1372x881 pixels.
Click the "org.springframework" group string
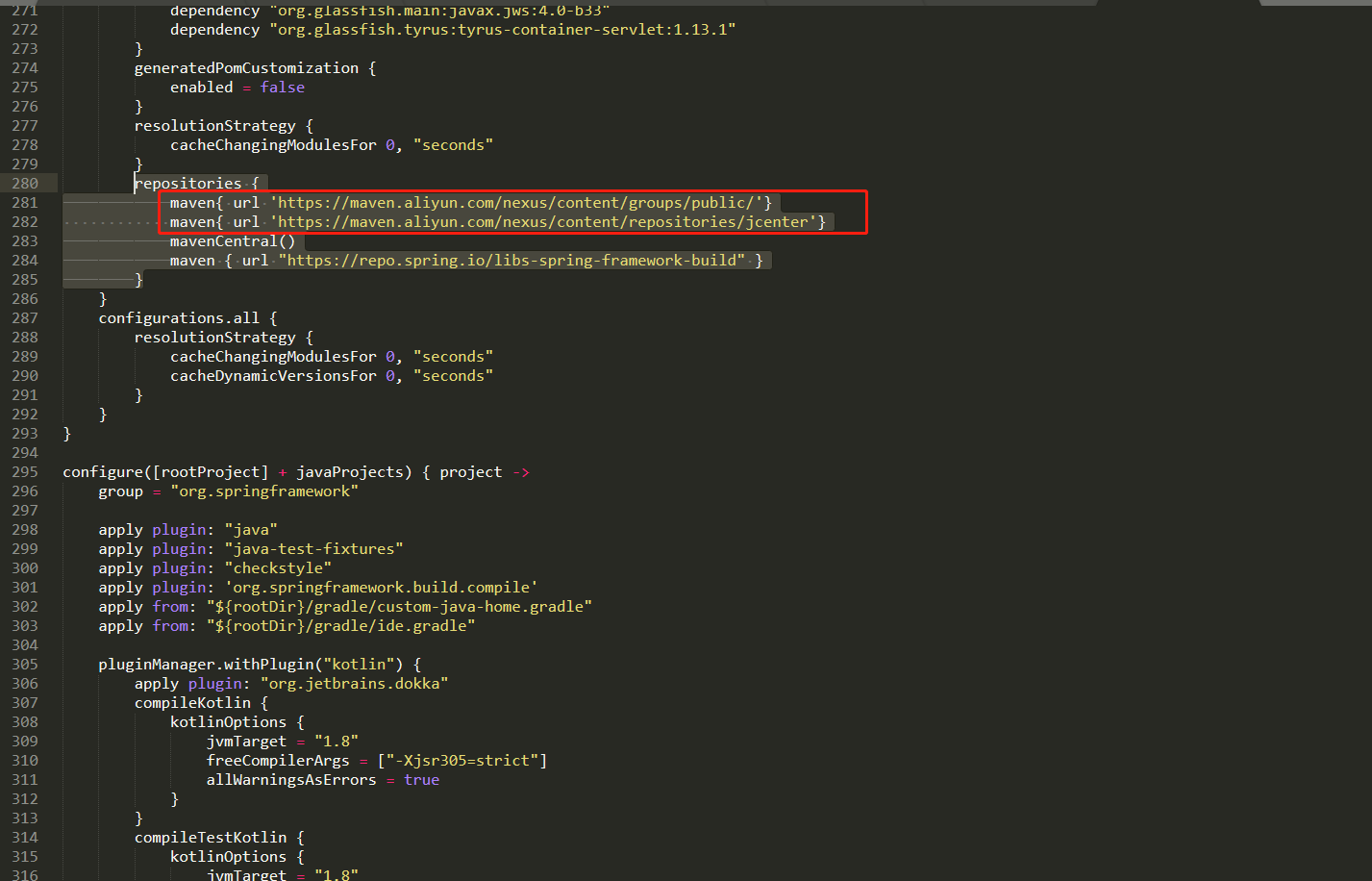[264, 491]
